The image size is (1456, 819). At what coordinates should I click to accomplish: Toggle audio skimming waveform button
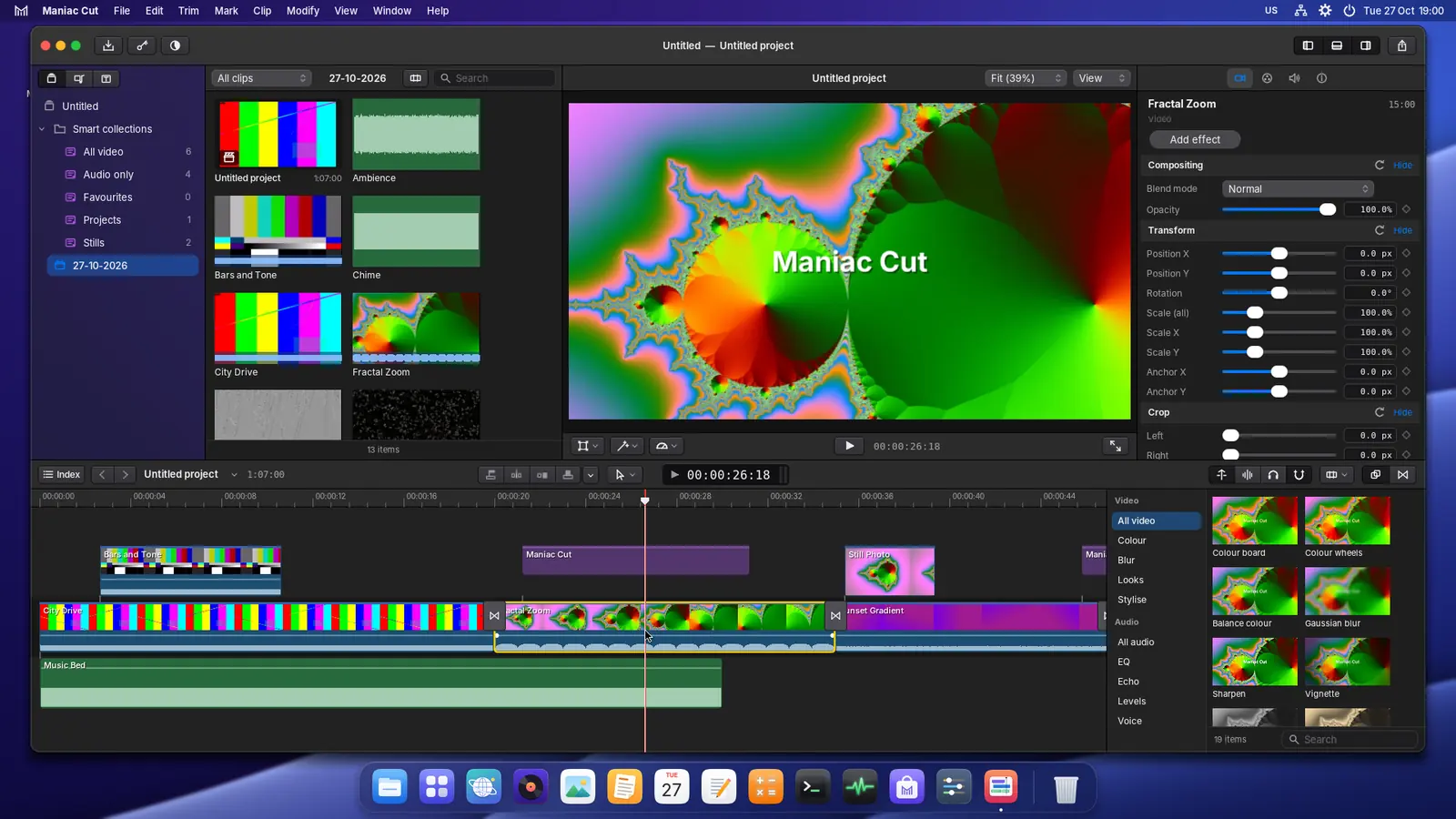coord(1247,474)
